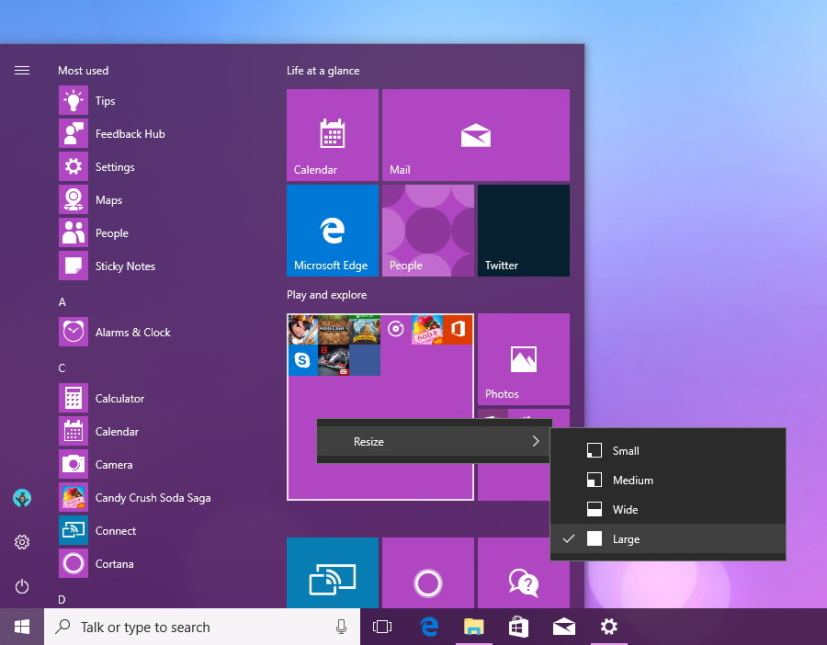Viewport: 827px width, 645px height.
Task: Open Mail from the taskbar
Action: (x=564, y=627)
